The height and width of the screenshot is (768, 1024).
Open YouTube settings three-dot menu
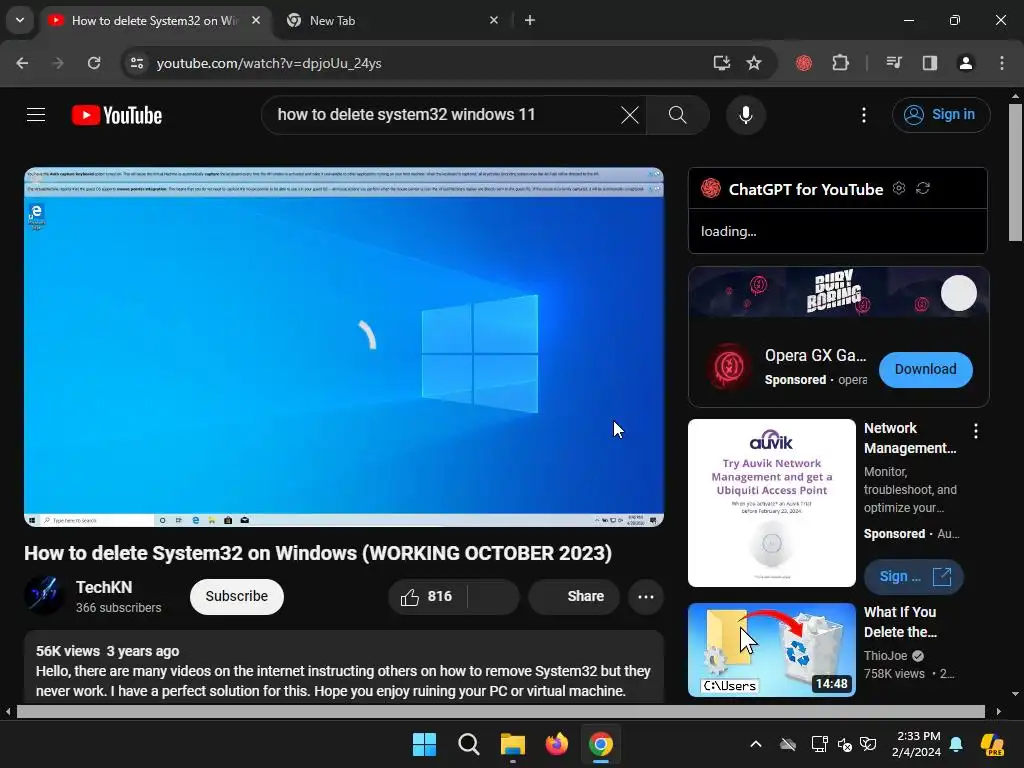pyautogui.click(x=863, y=115)
